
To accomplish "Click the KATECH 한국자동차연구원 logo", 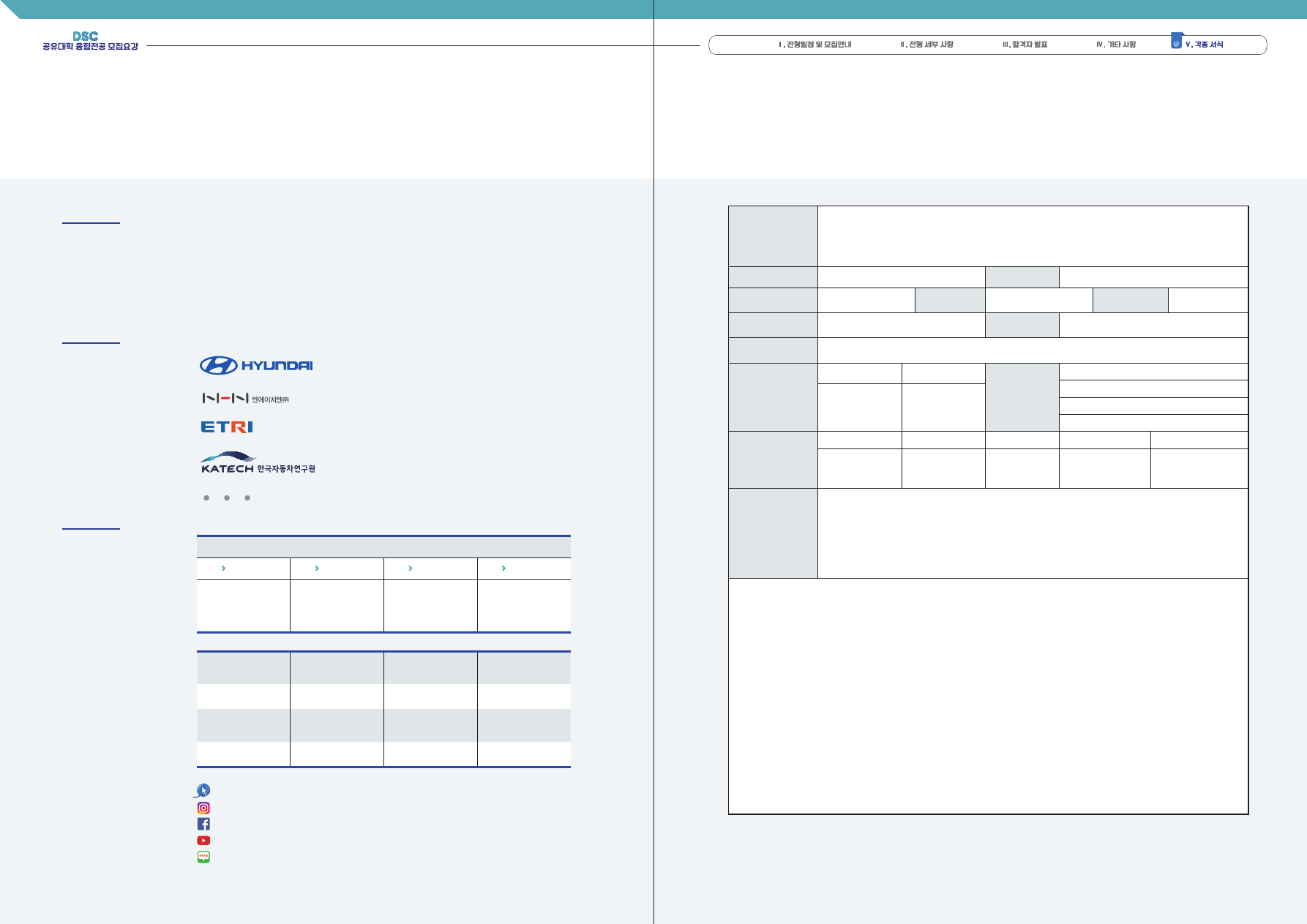I will [258, 463].
